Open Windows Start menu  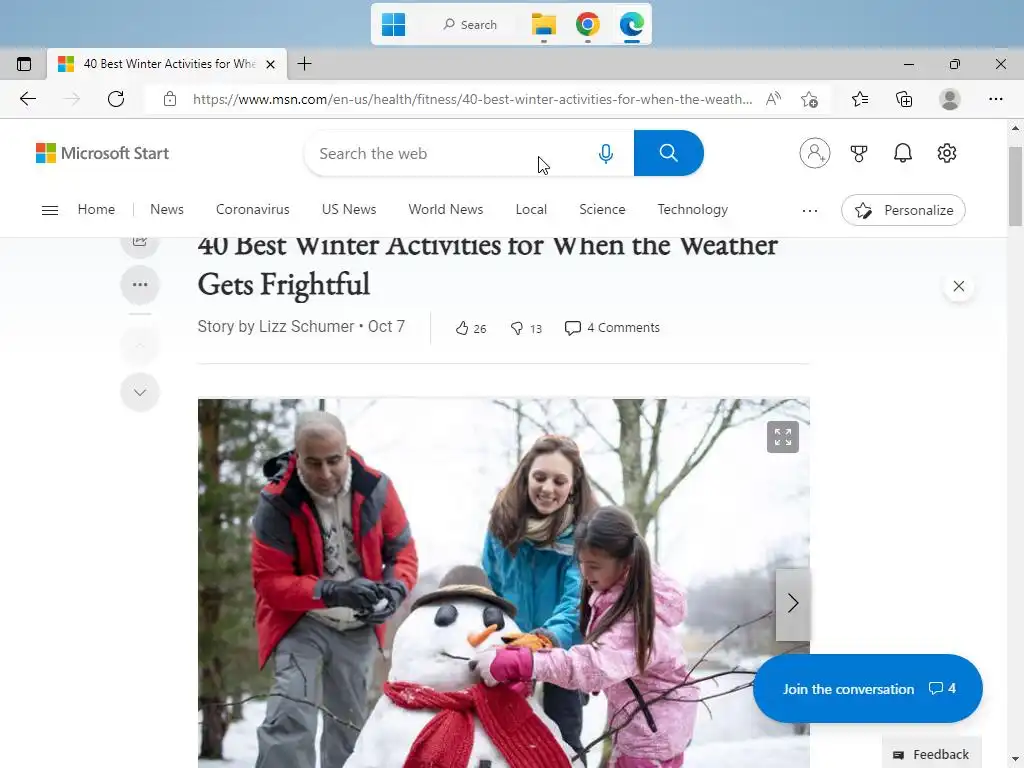tap(393, 24)
